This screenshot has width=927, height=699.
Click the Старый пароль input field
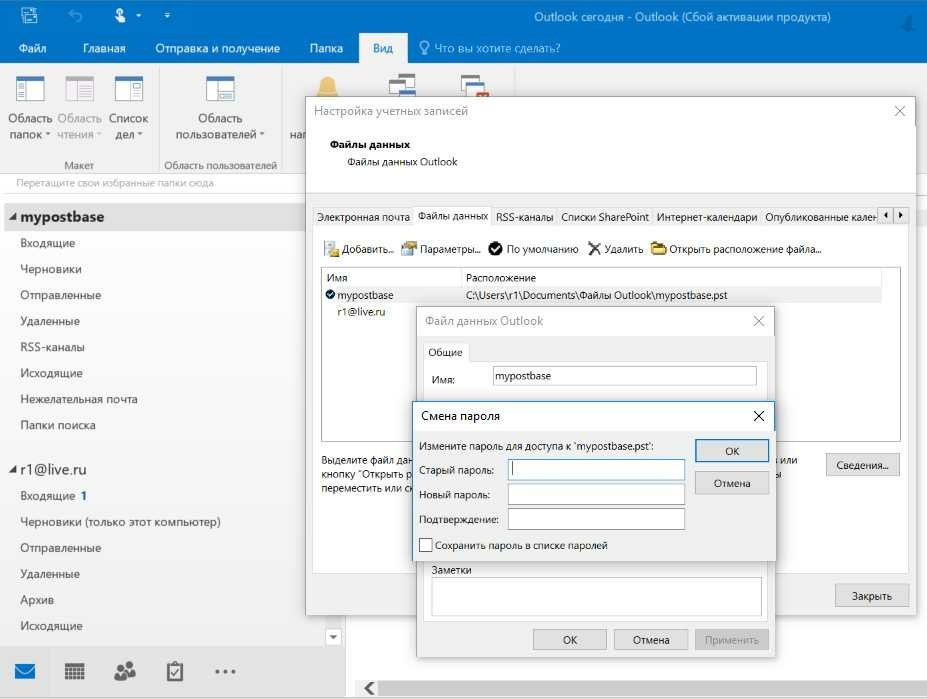tap(596, 470)
